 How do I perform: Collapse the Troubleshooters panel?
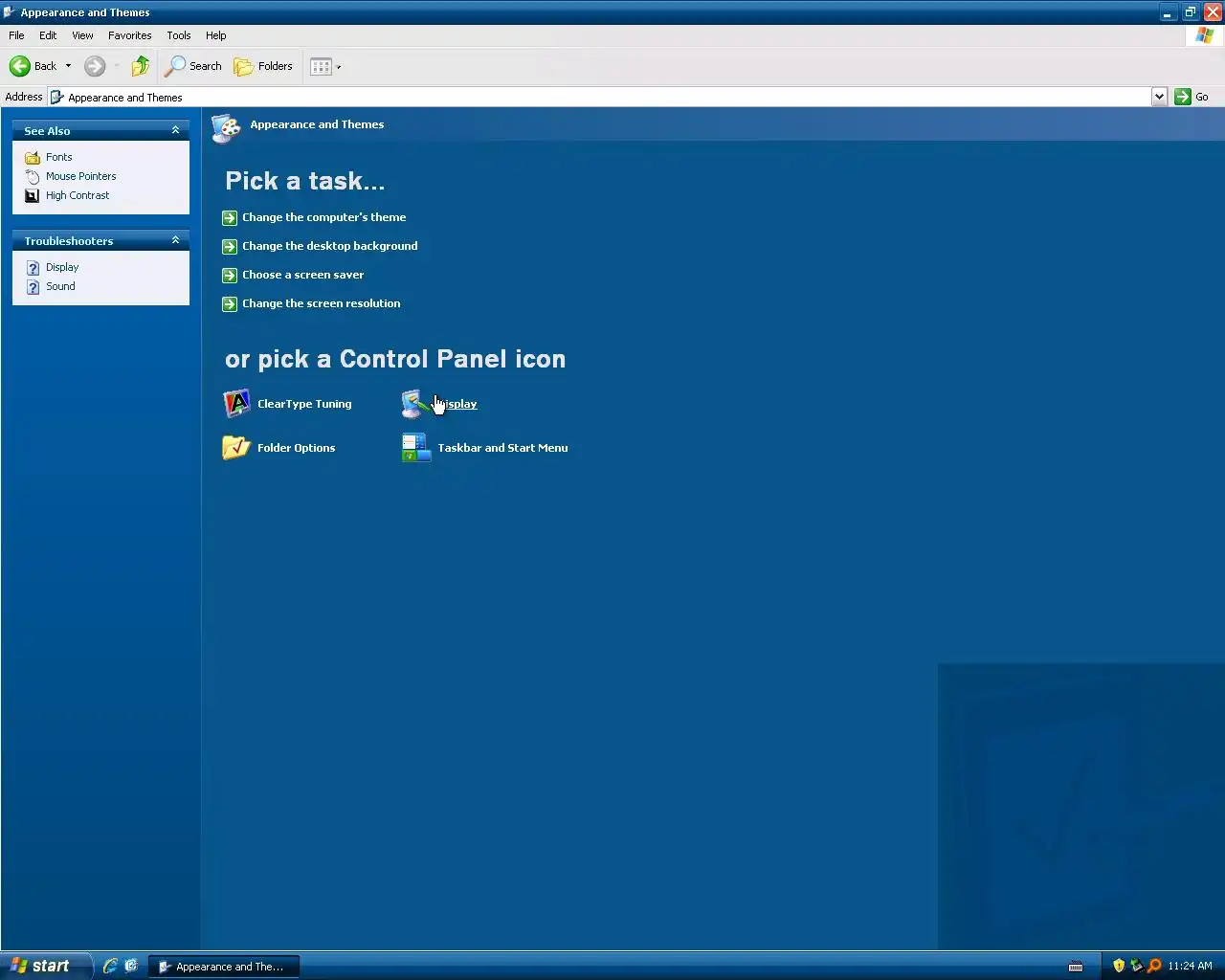175,240
